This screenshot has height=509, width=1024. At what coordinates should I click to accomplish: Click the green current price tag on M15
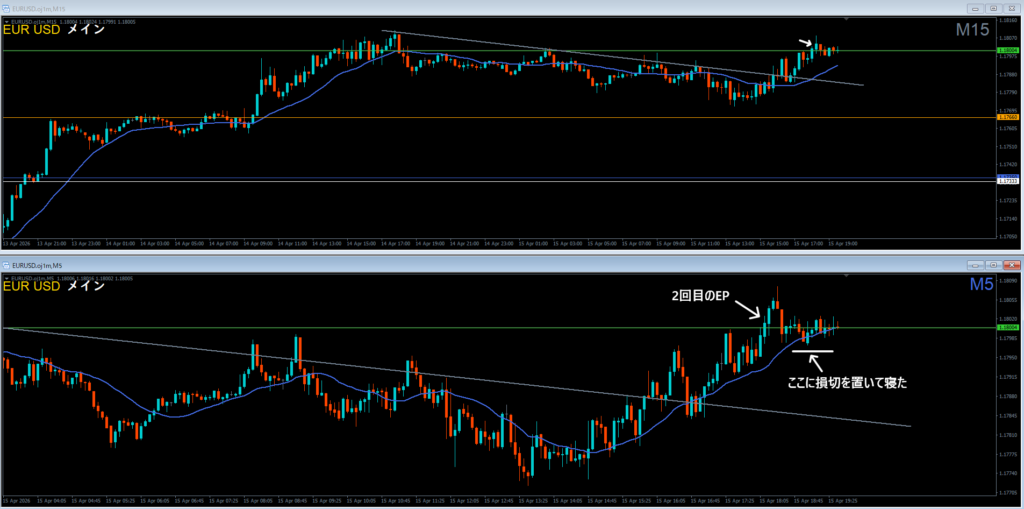pyautogui.click(x=1008, y=50)
